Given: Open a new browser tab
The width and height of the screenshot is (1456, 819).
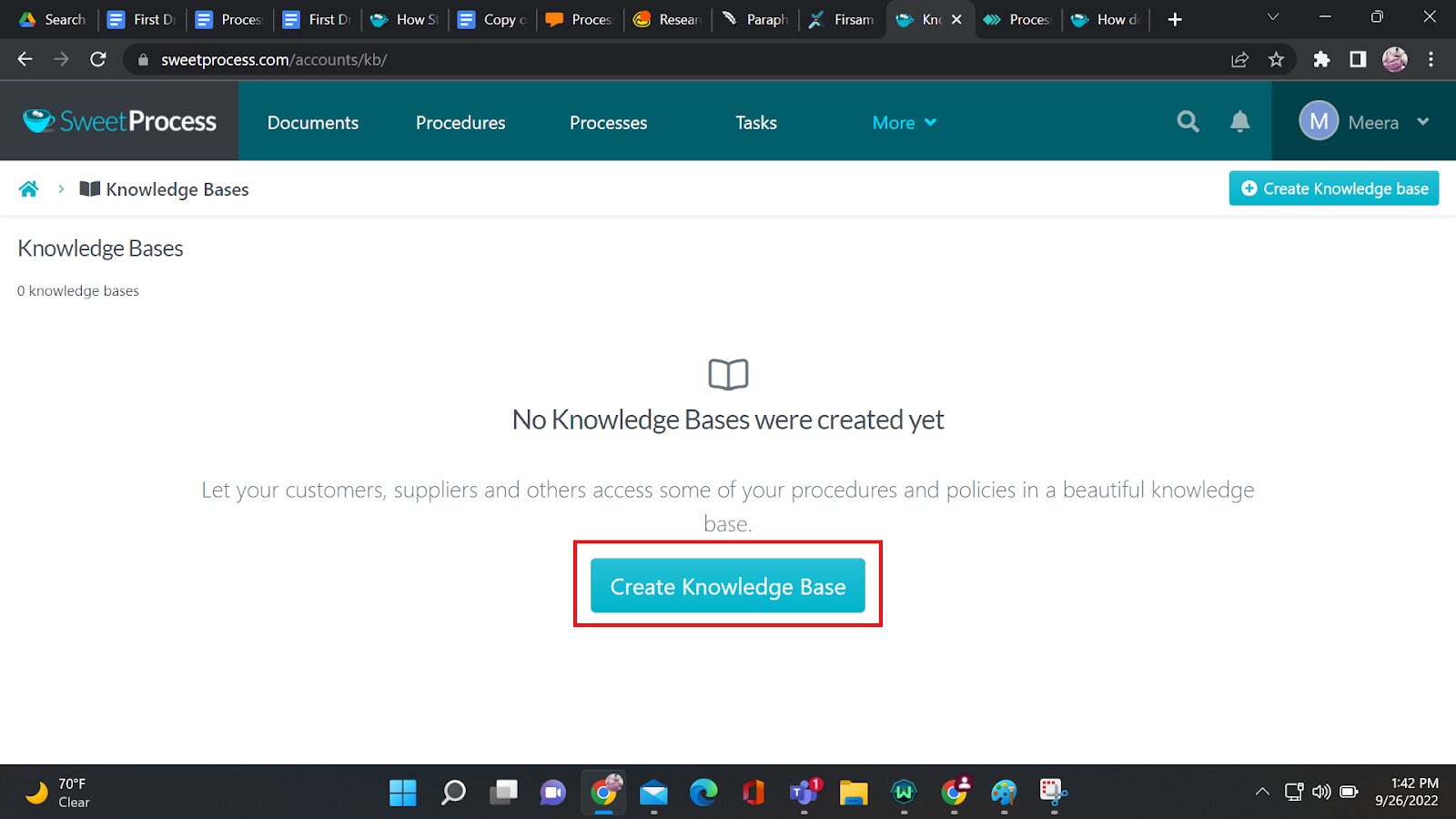Looking at the screenshot, I should pos(1175,19).
